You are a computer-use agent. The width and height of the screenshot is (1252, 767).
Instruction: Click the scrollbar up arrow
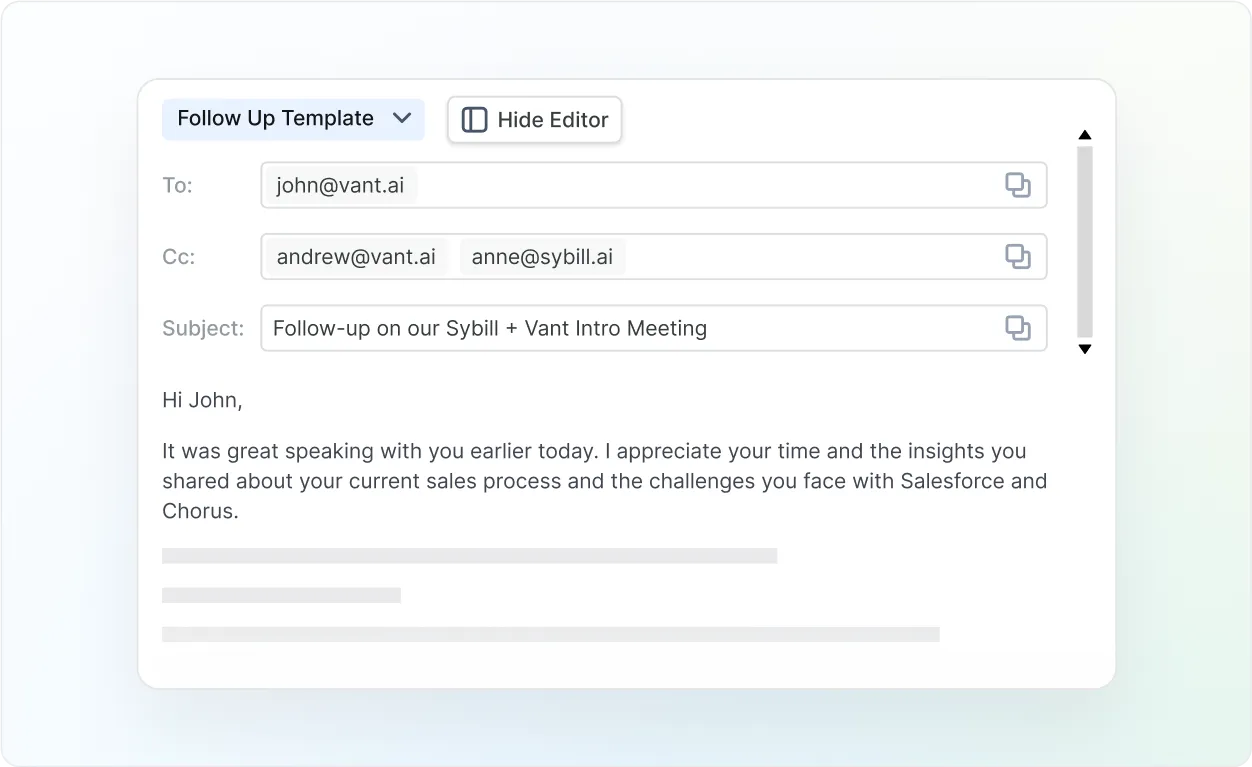click(1085, 135)
